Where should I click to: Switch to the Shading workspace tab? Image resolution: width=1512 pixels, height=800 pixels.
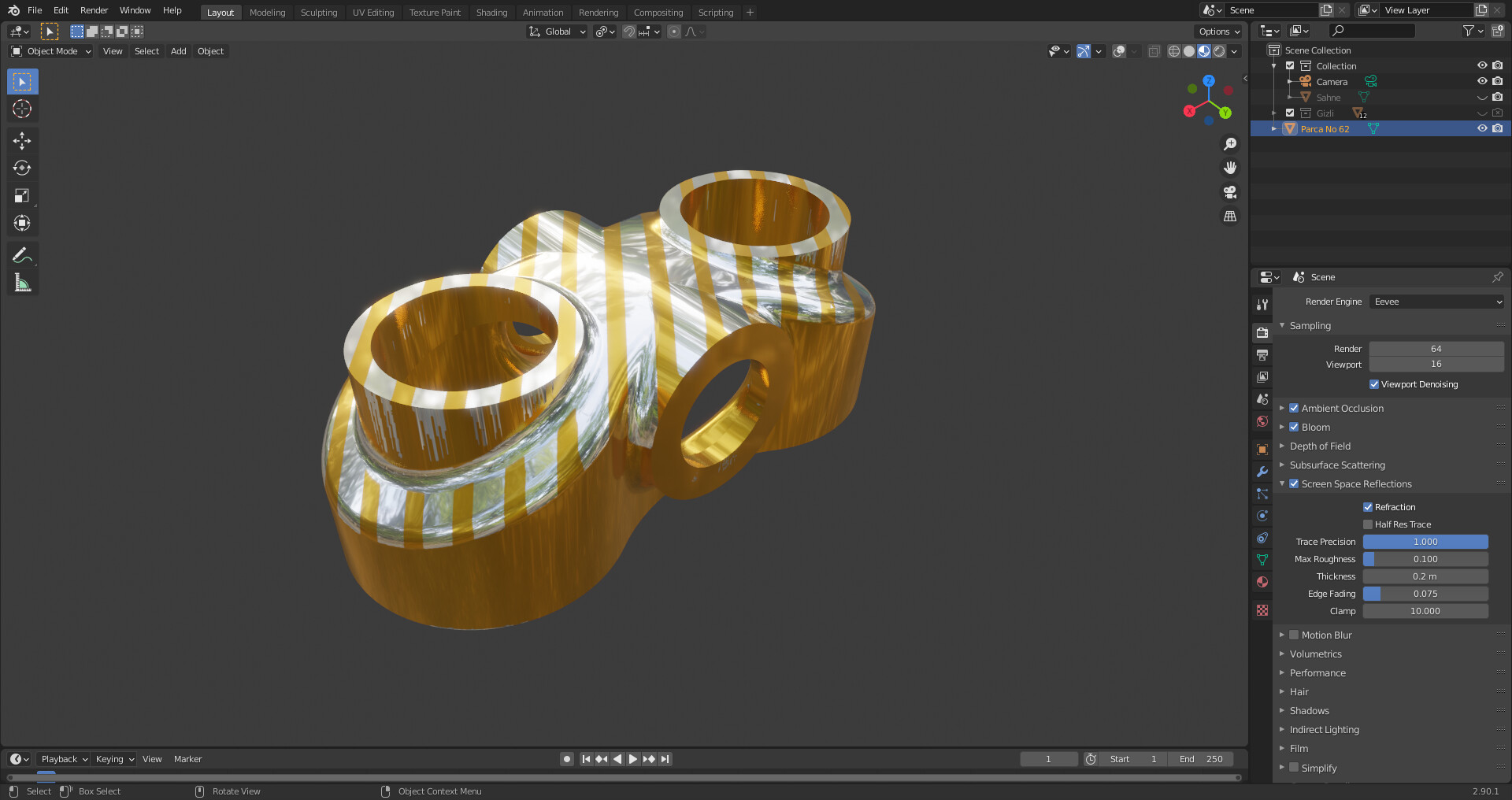click(491, 13)
